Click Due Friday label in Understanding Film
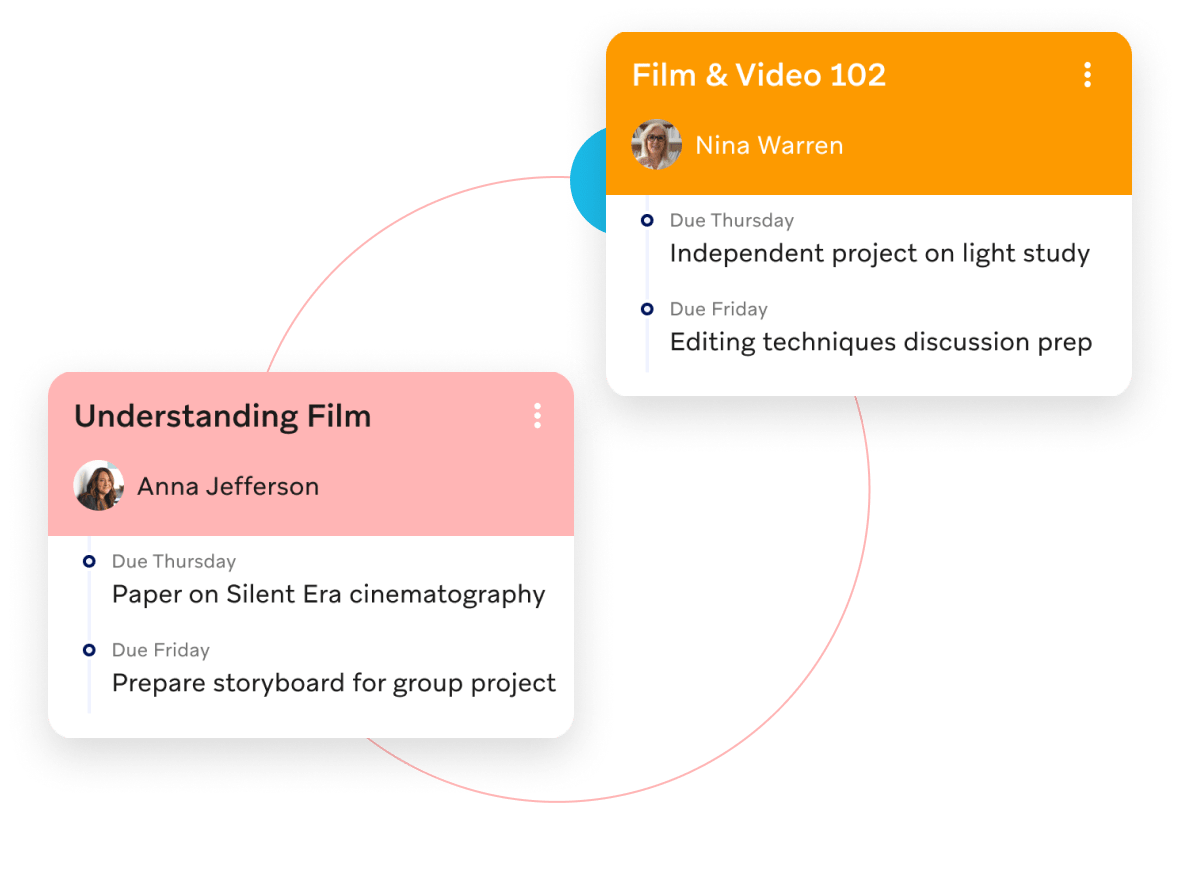1180x895 pixels. (x=160, y=650)
